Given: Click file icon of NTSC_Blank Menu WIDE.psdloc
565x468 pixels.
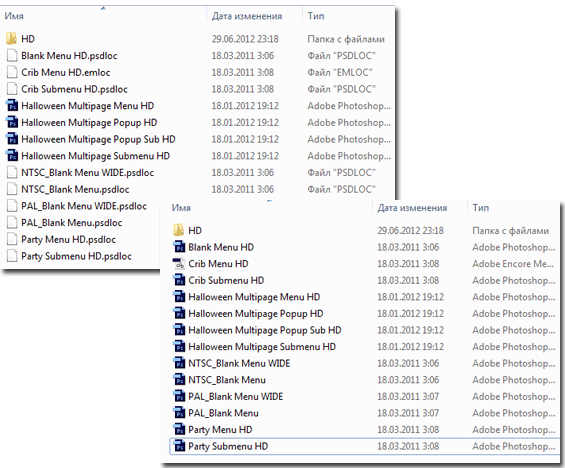Looking at the screenshot, I should pyautogui.click(x=12, y=172).
